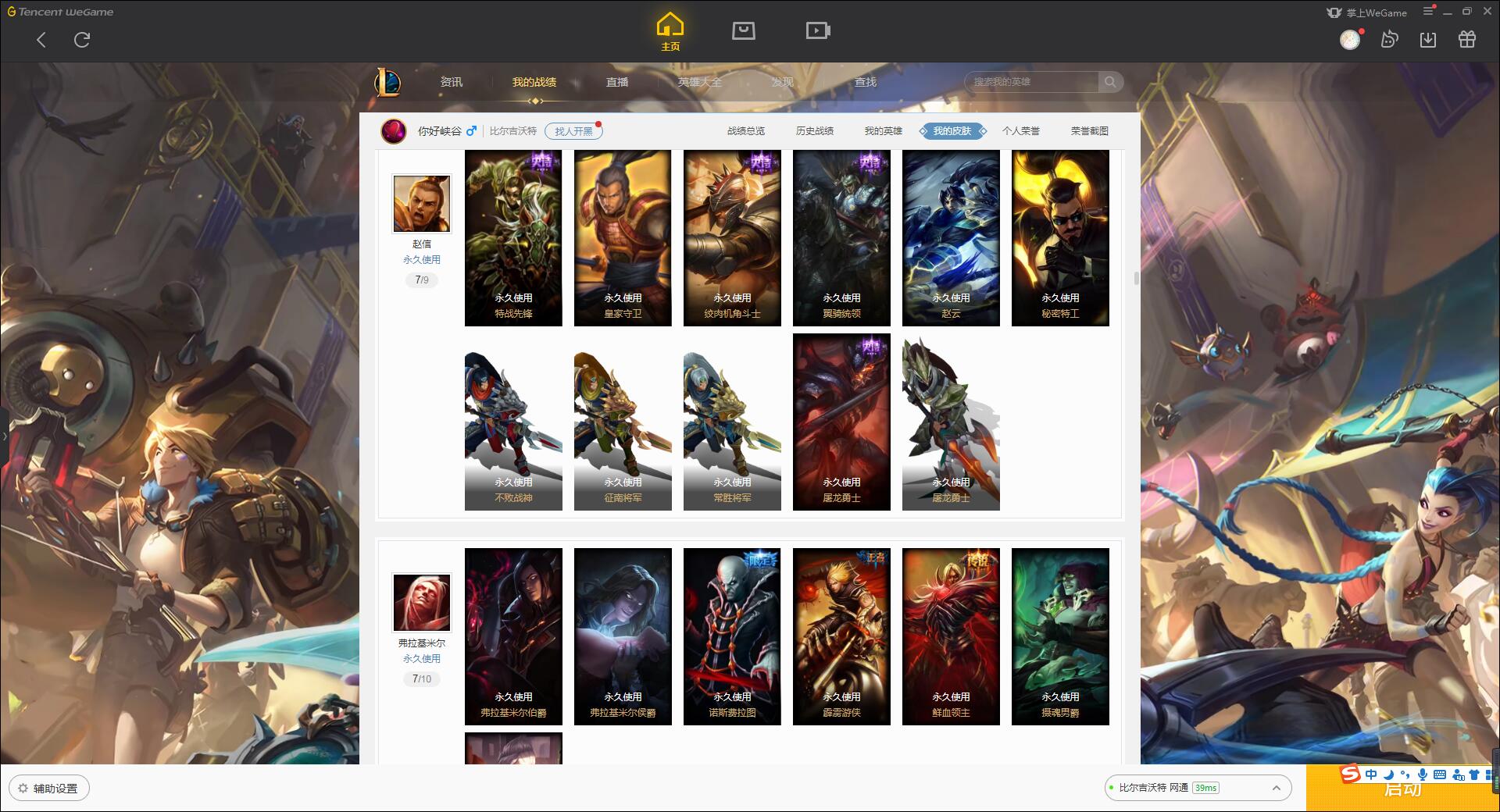Click the search magnifier button
Viewport: 1500px width, 812px height.
[1110, 82]
